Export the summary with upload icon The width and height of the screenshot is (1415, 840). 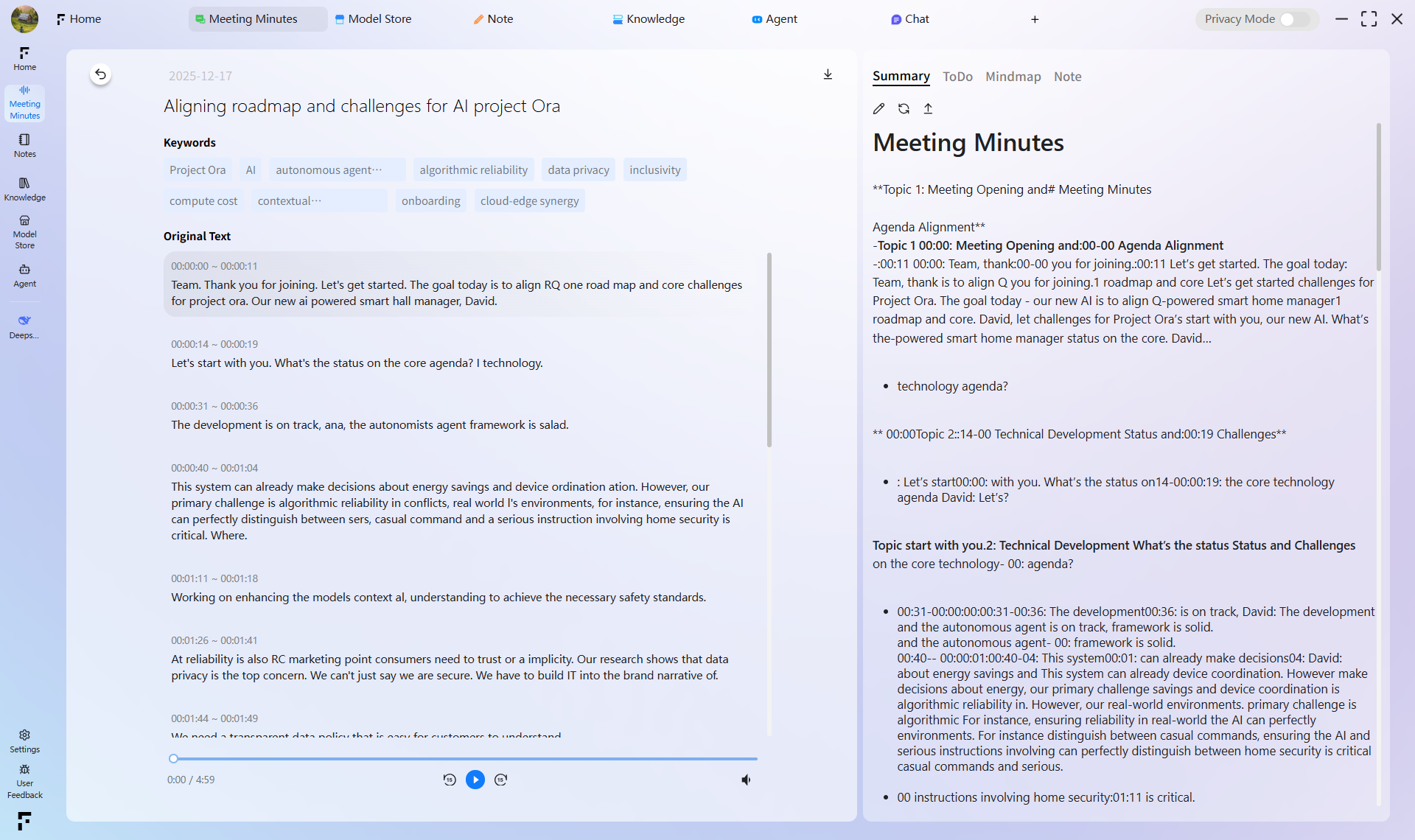(x=928, y=109)
